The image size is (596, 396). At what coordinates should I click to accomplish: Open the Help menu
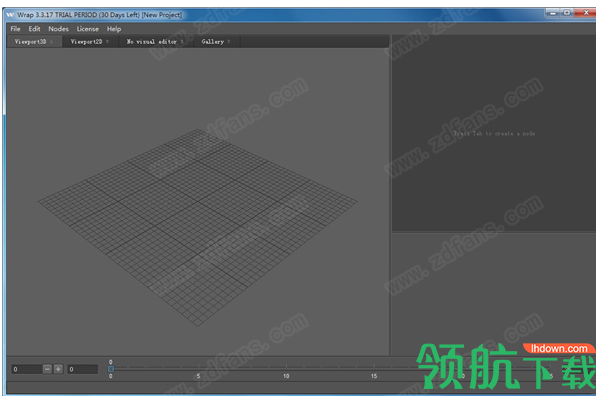click(114, 29)
